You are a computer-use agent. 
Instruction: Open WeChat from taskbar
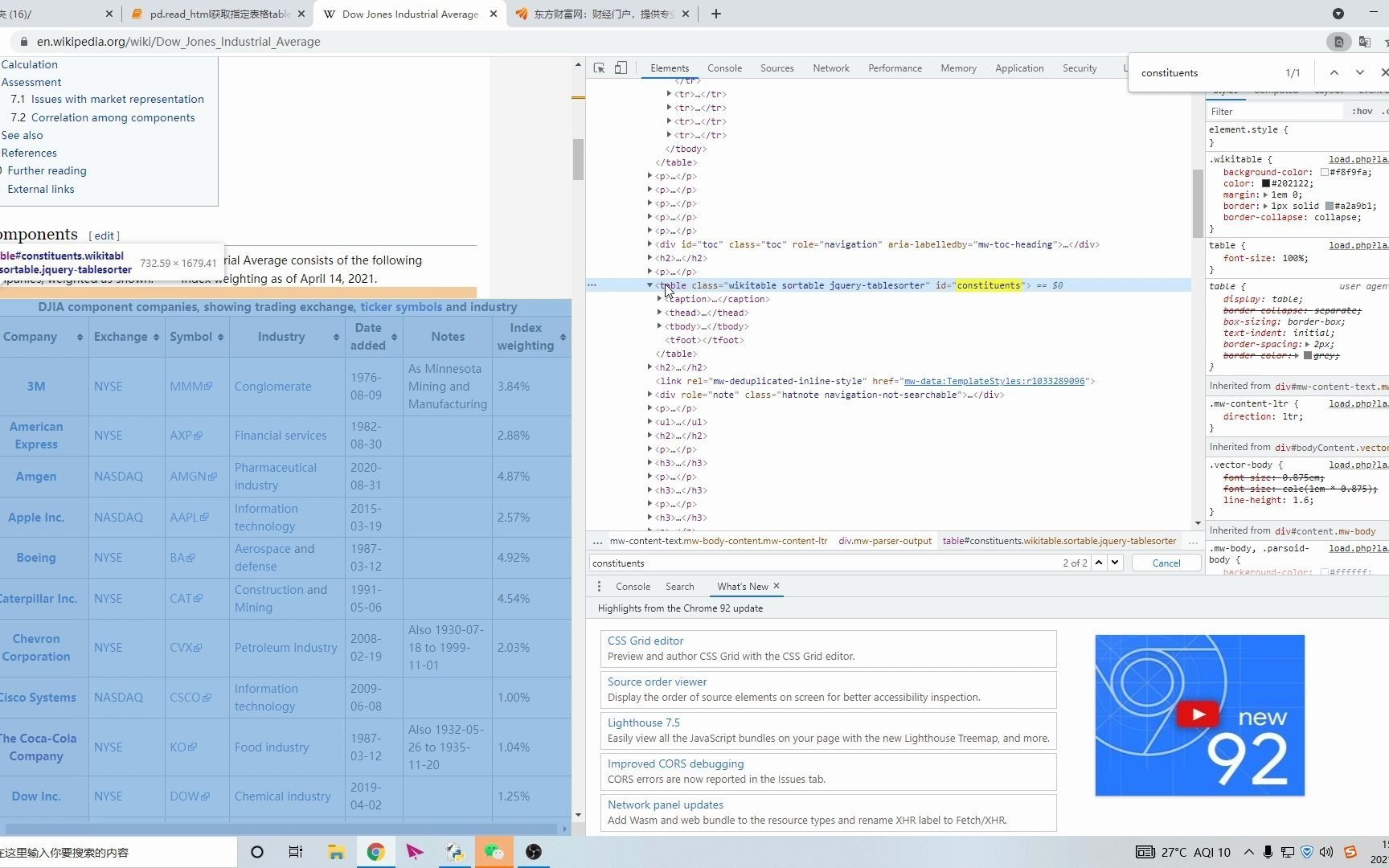[x=494, y=852]
